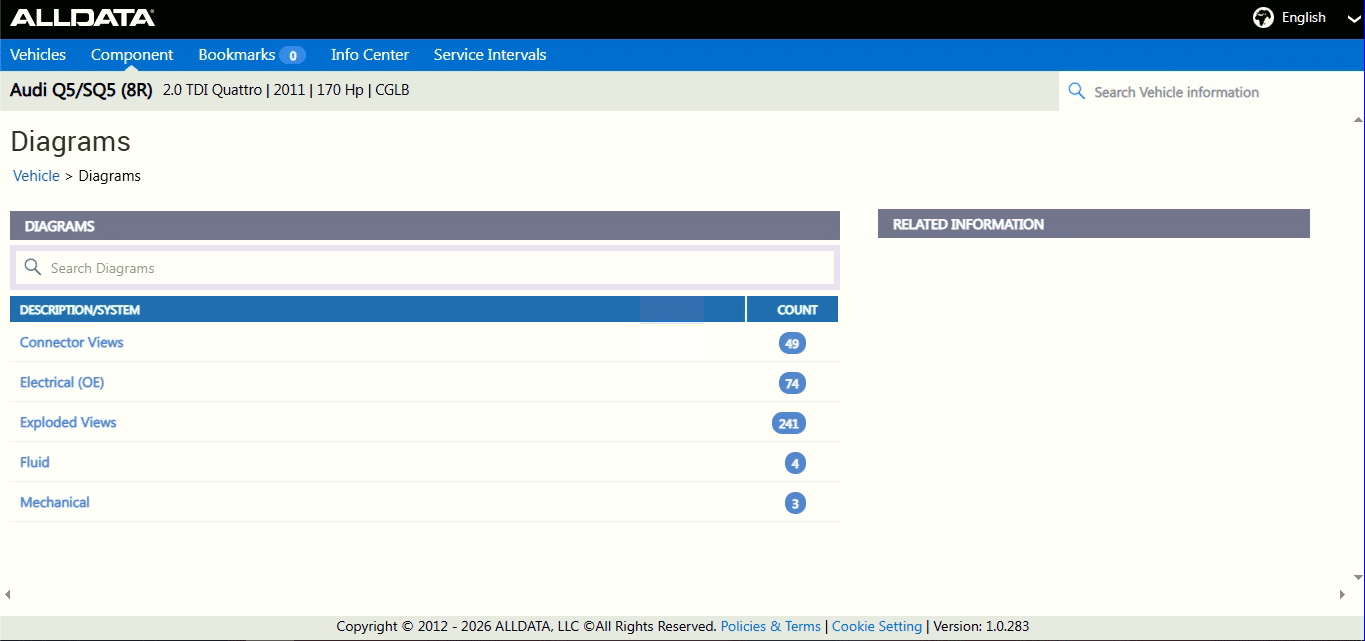1365x641 pixels.
Task: Click the Exploded Views count badge 241
Action: (x=789, y=423)
